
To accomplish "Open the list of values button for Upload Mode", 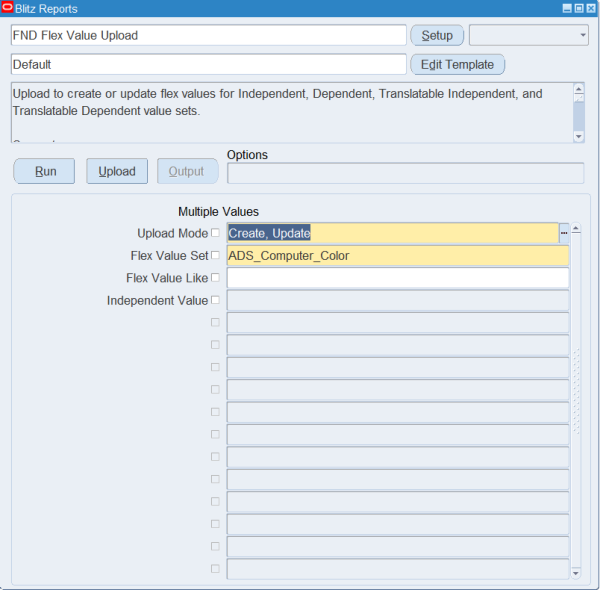I will [564, 233].
